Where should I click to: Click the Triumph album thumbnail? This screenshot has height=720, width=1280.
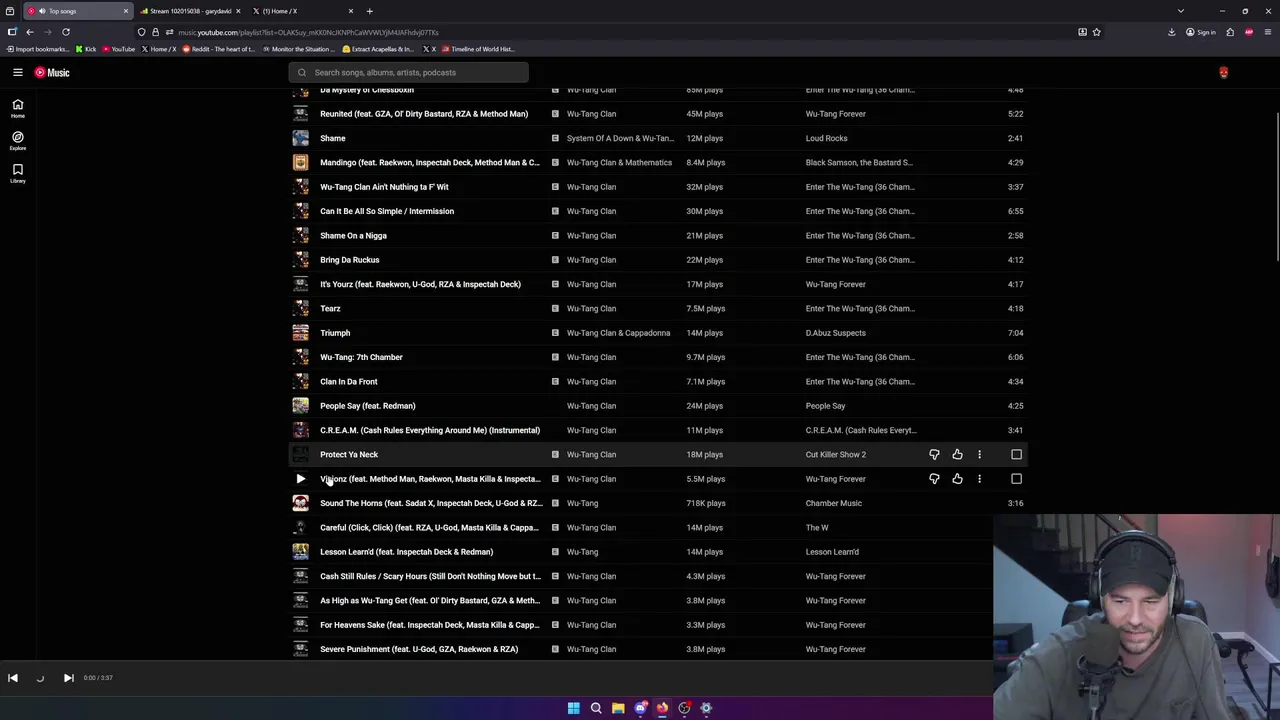pyautogui.click(x=300, y=333)
